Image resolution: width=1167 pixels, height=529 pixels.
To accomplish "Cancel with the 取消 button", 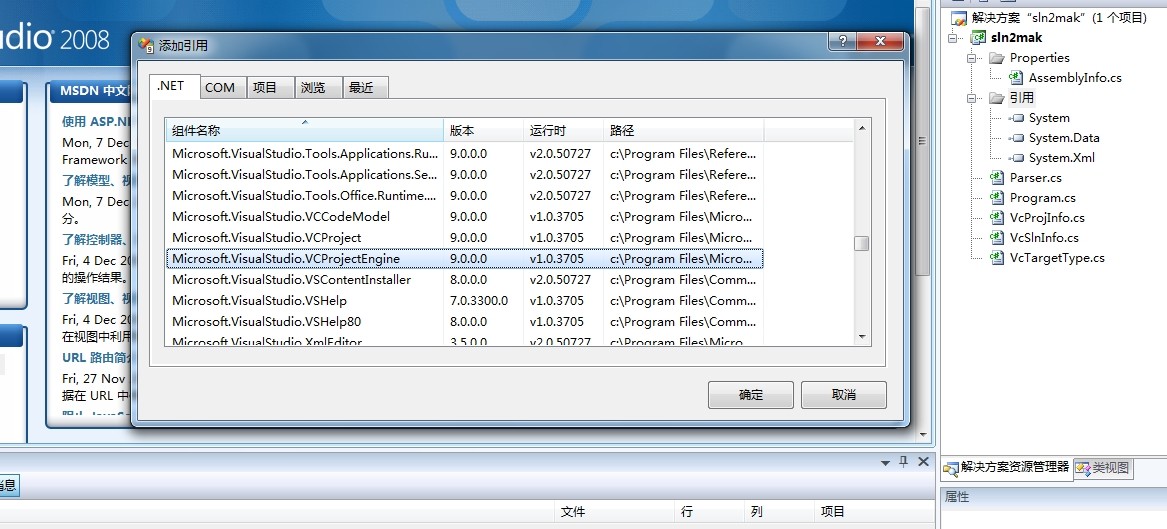I will coord(844,395).
